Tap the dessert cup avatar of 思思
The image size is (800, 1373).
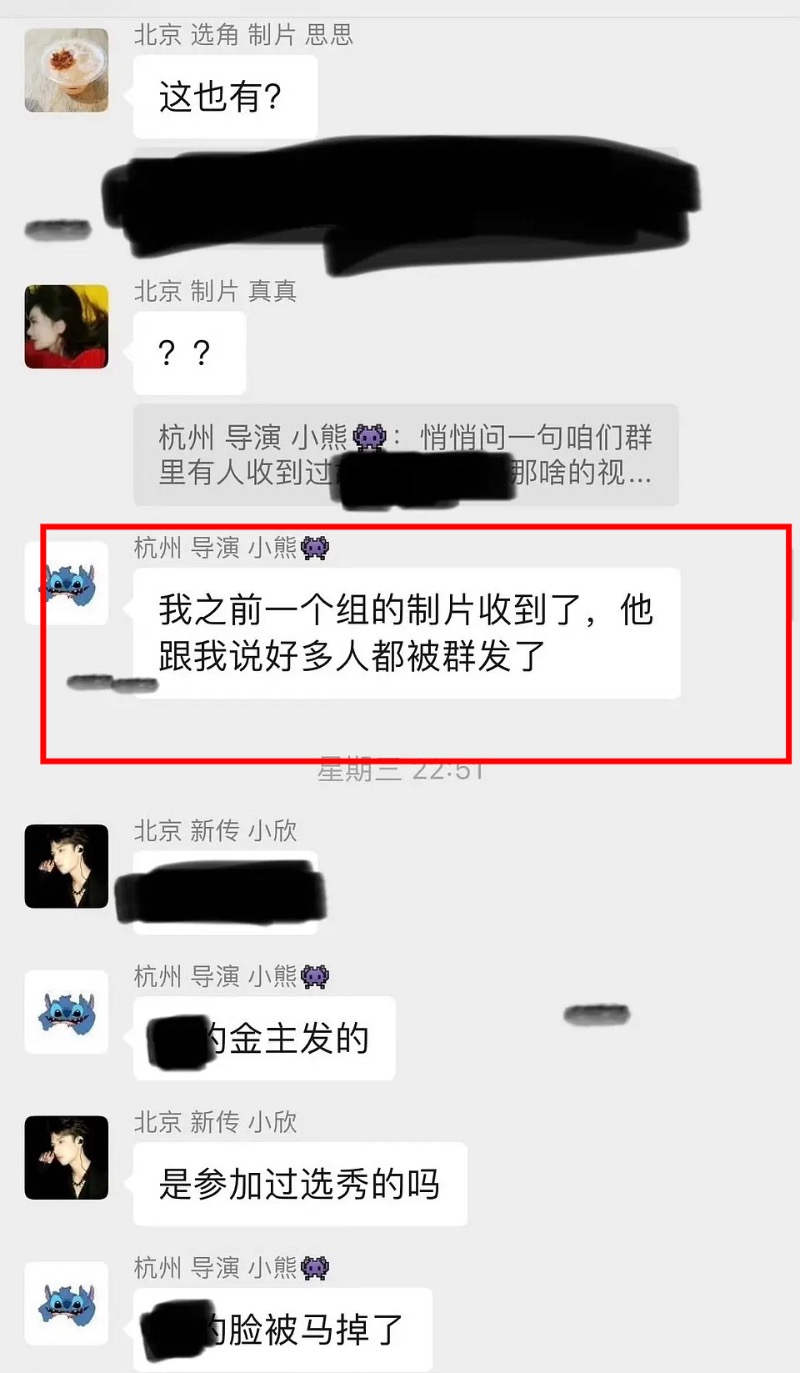tap(66, 70)
